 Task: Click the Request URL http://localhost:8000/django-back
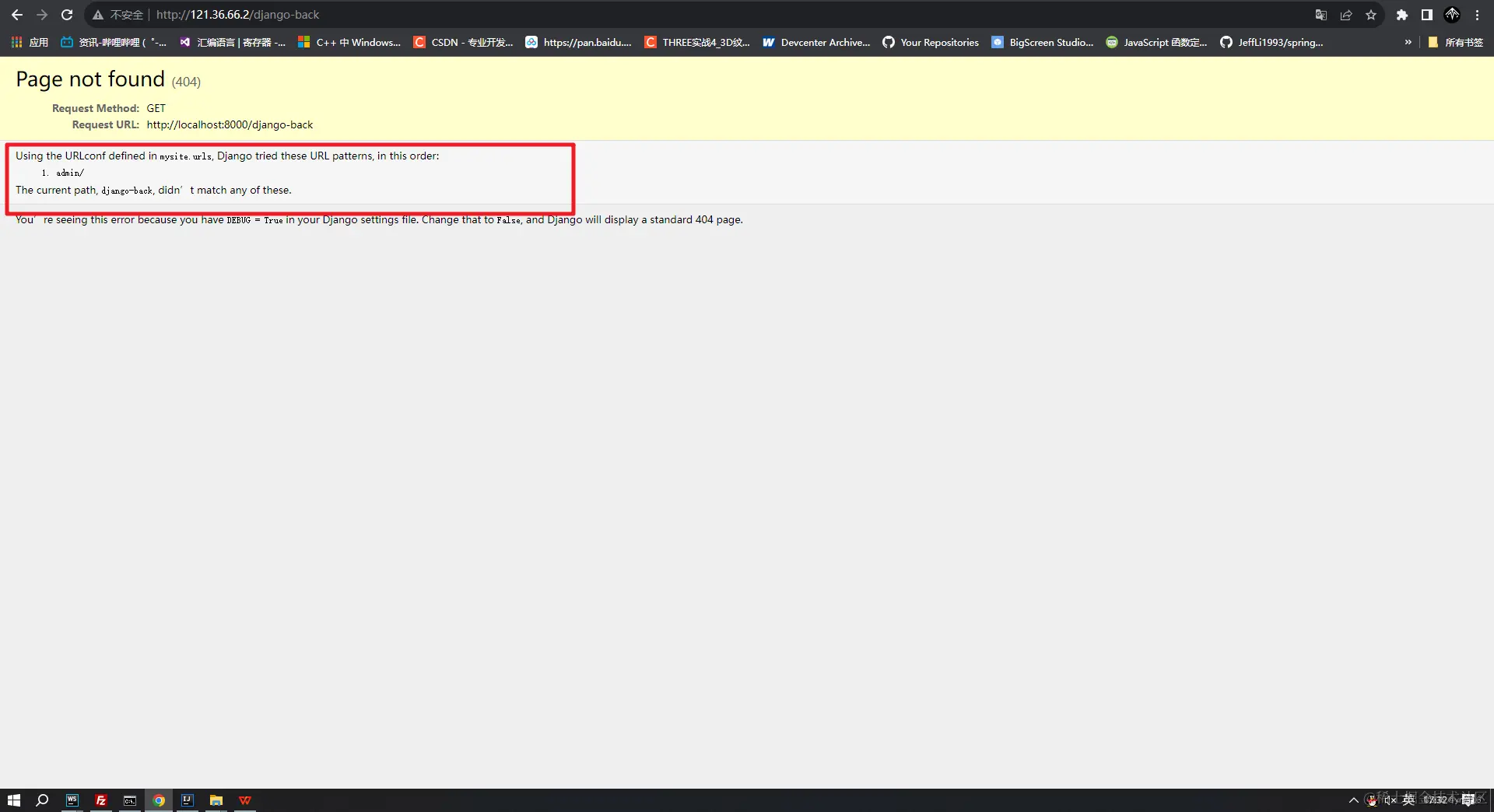click(x=230, y=124)
